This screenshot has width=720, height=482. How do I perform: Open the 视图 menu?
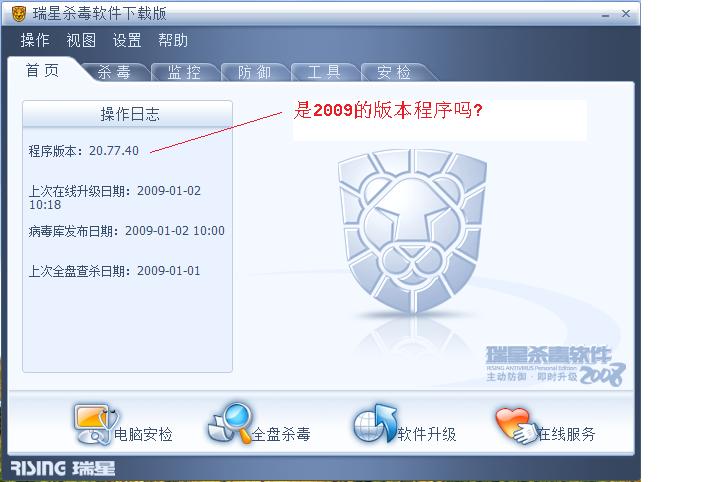81,40
